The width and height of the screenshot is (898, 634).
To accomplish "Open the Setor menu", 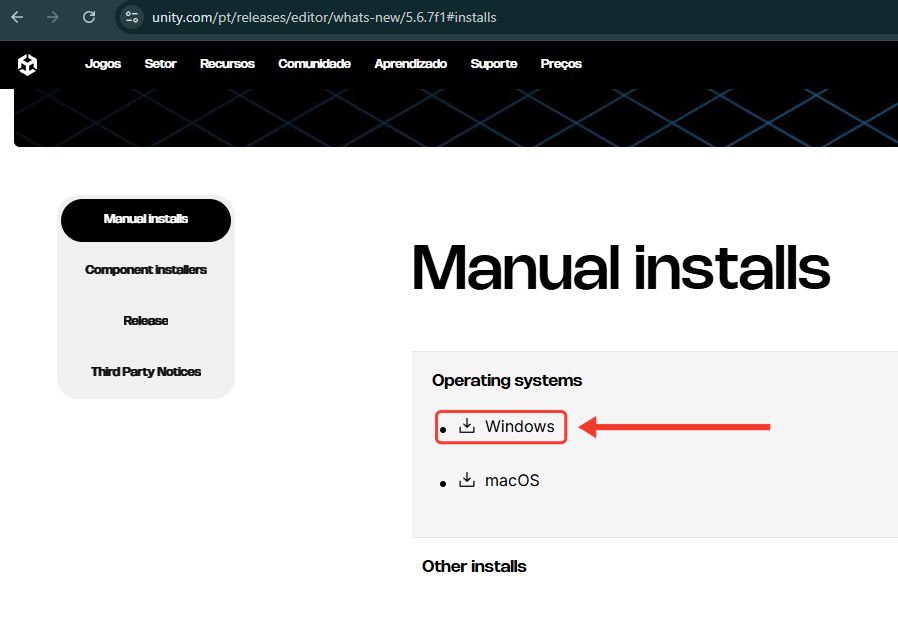I will [x=160, y=64].
